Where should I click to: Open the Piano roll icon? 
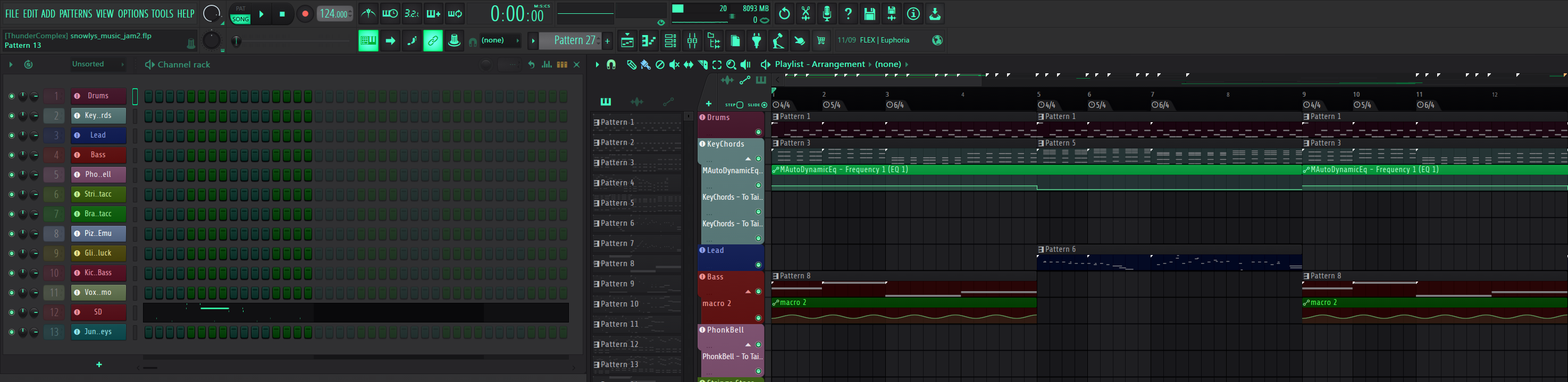pos(649,41)
